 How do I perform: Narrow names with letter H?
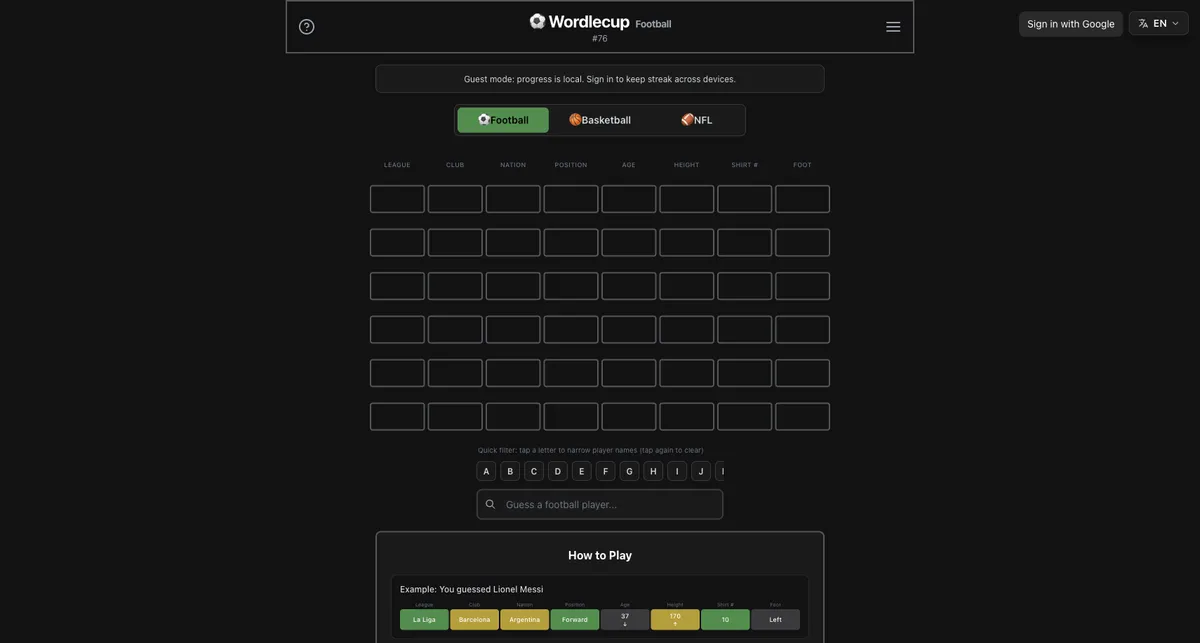[x=654, y=471]
